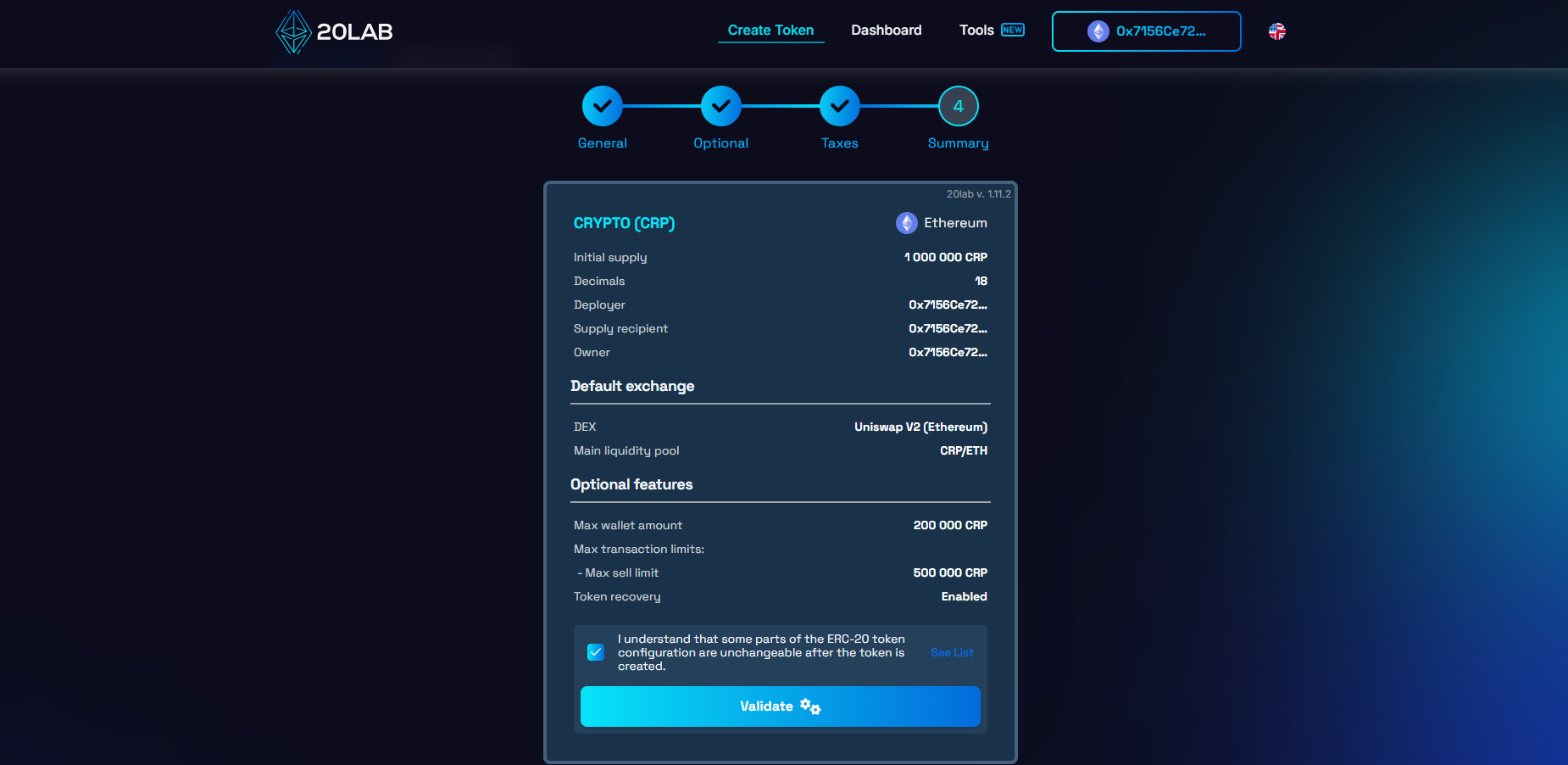Click the General step label
1568x765 pixels.
603,143
